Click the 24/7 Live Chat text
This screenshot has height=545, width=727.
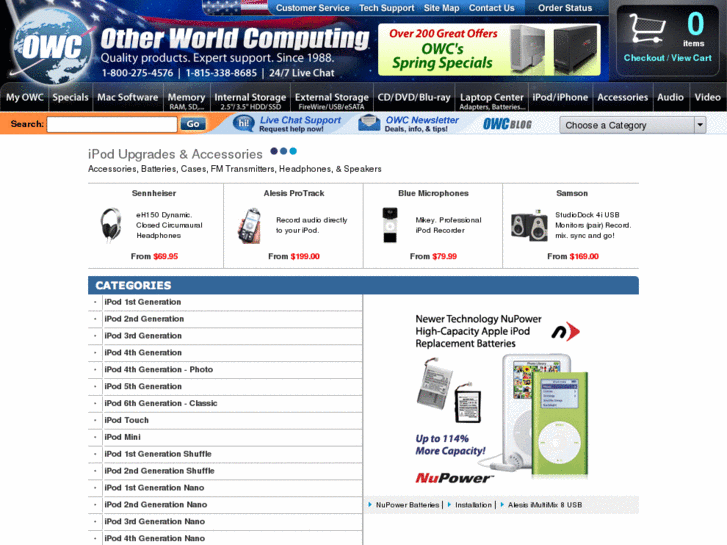pos(301,73)
